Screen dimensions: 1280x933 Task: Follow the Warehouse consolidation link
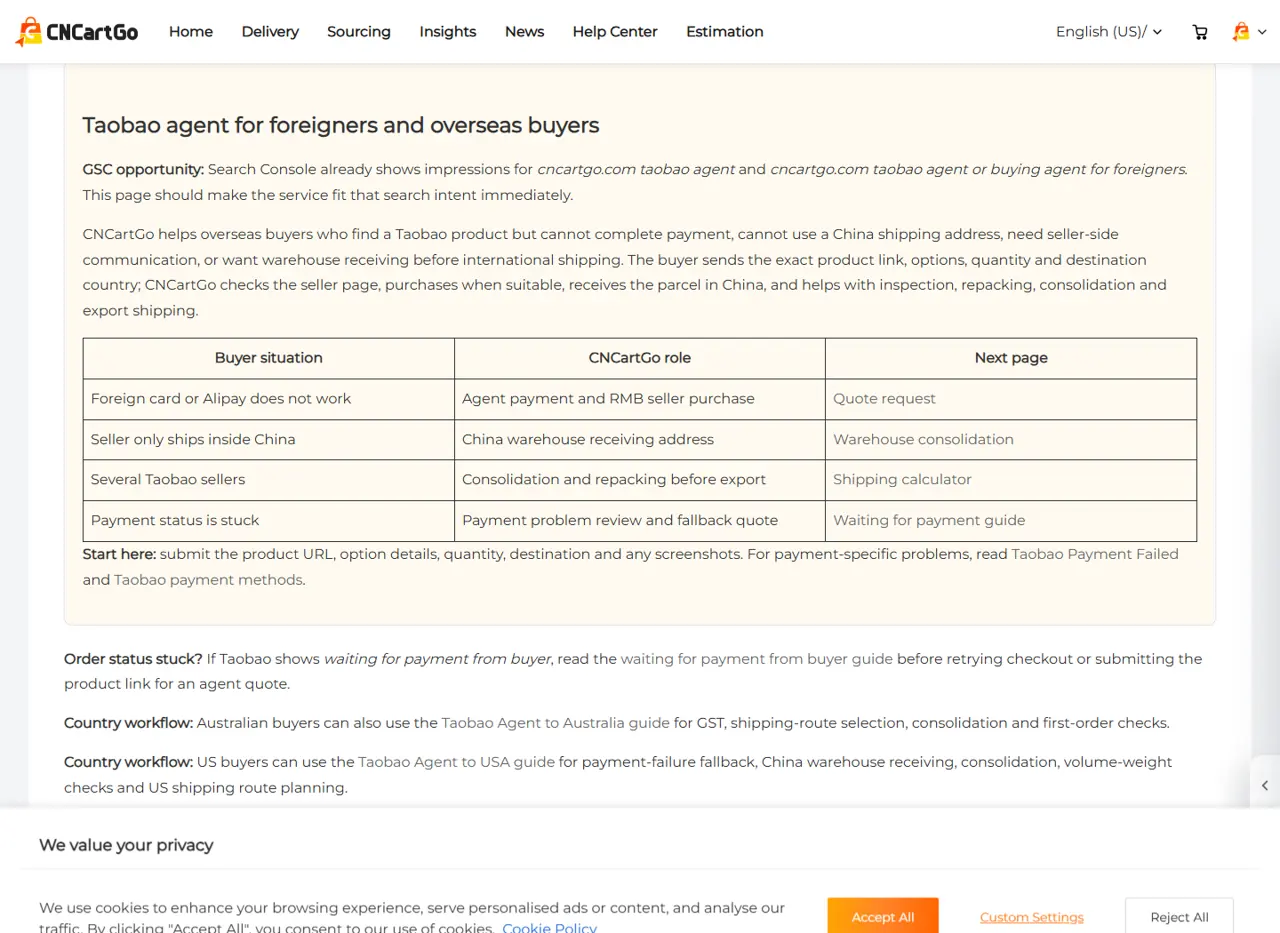(x=923, y=440)
